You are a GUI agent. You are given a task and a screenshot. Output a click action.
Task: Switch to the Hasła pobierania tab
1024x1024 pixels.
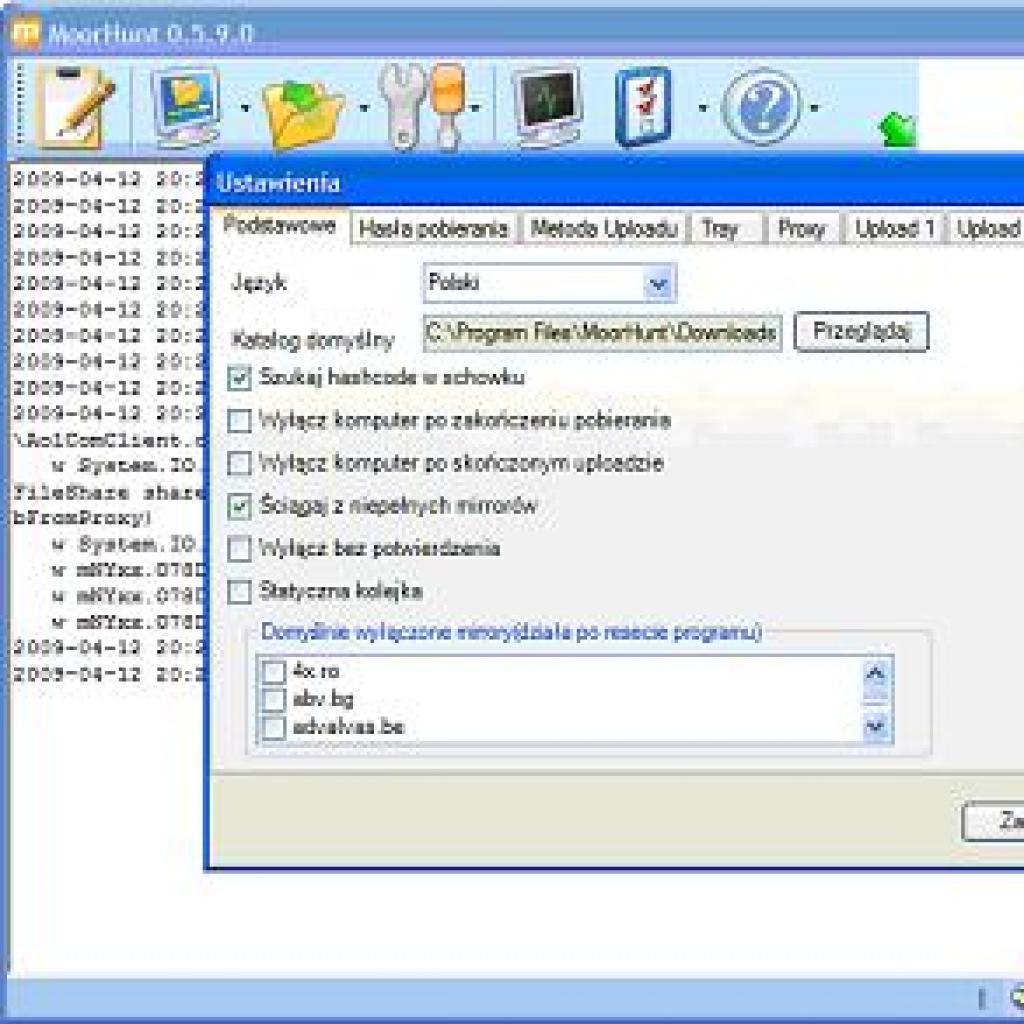(434, 229)
